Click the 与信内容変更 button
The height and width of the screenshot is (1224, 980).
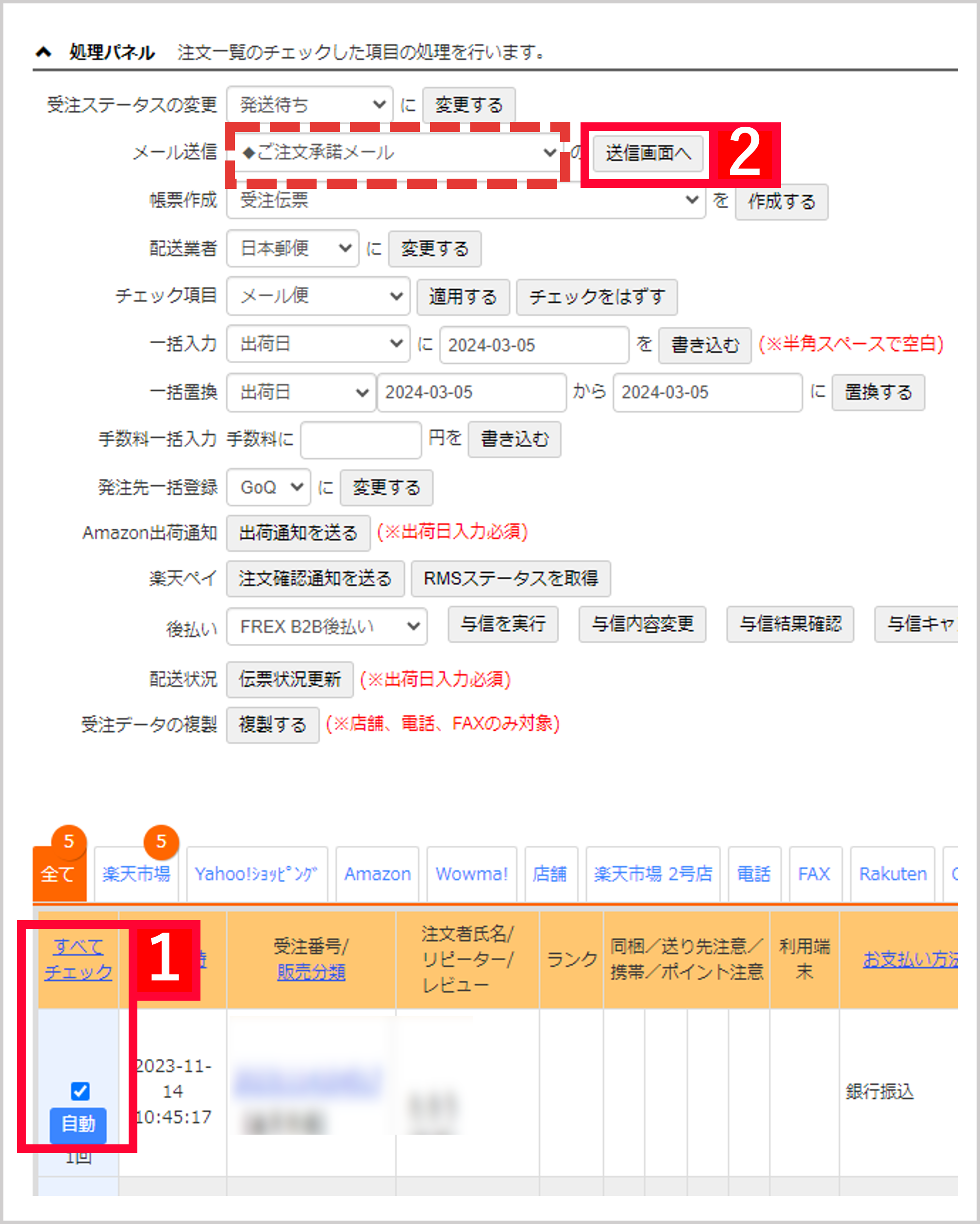point(642,624)
